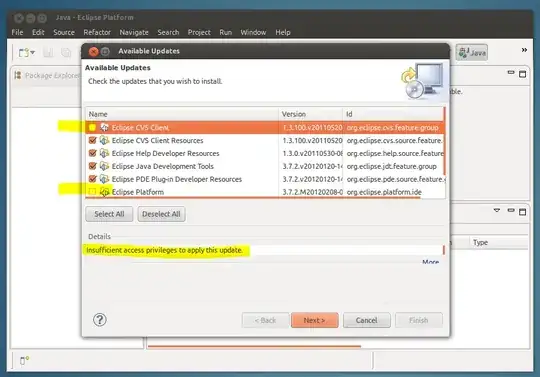Viewport: 540px width, 377px height.
Task: Click the New wizard toolbar icon
Action: [x=24, y=53]
